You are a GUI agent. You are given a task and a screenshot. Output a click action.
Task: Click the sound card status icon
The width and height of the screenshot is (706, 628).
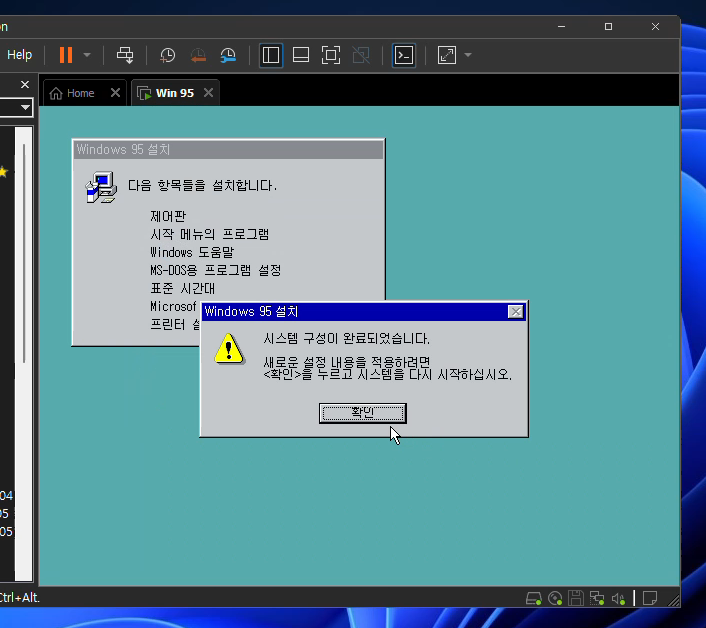[618, 598]
